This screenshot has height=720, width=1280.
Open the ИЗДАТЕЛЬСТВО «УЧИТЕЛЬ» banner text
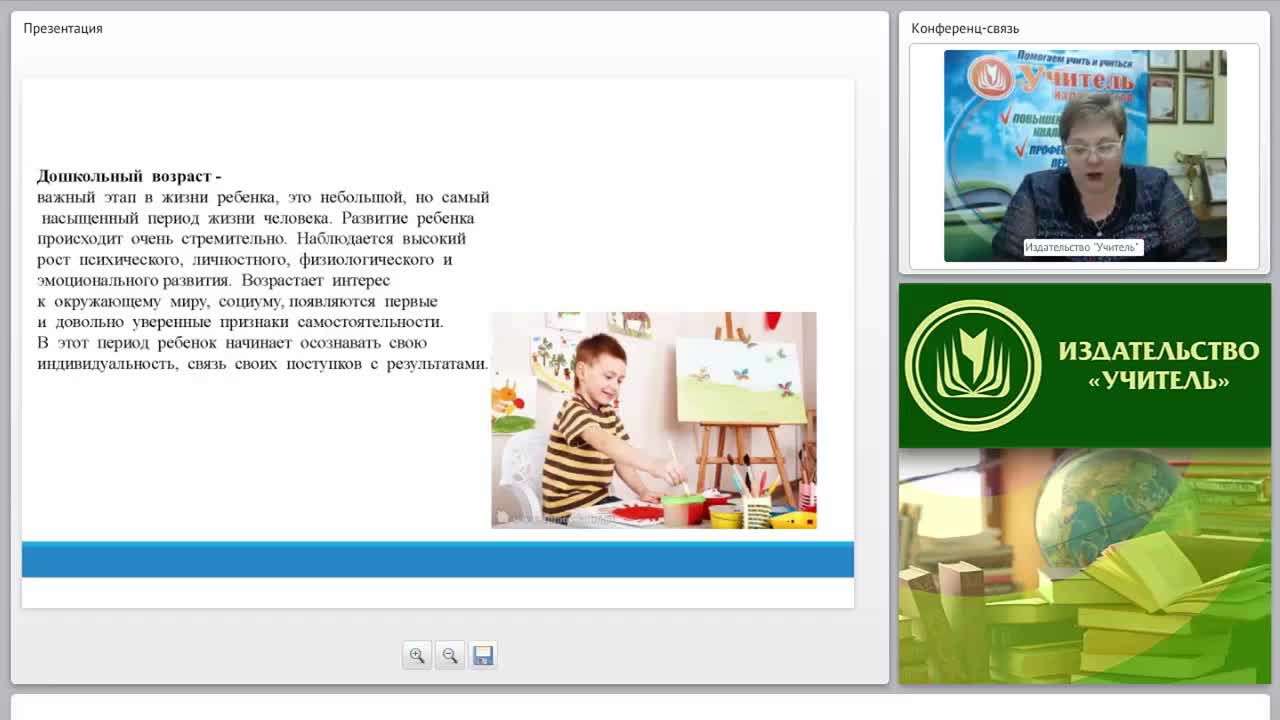pyautogui.click(x=1159, y=365)
